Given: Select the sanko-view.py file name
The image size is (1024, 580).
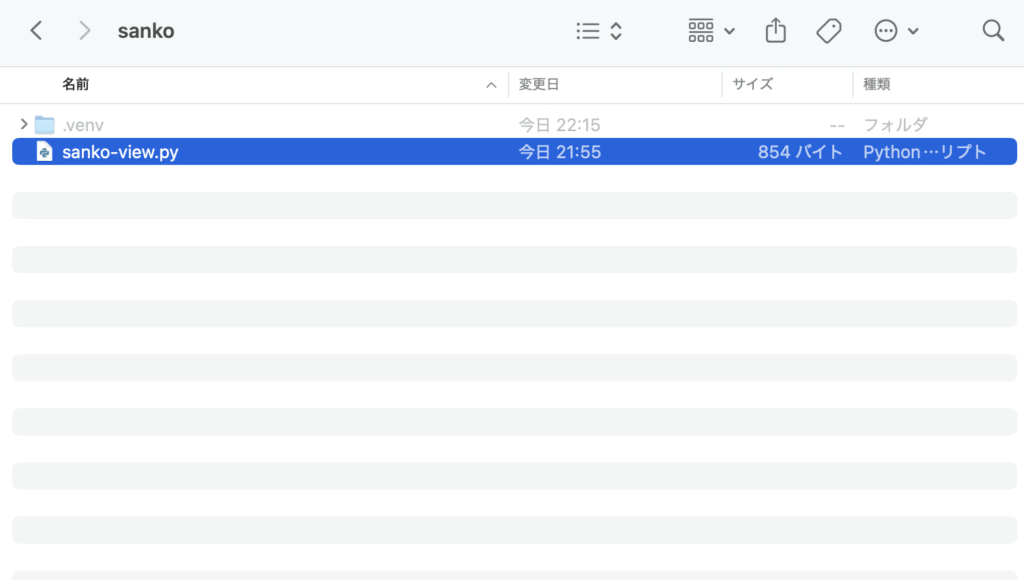Looking at the screenshot, I should tap(120, 152).
